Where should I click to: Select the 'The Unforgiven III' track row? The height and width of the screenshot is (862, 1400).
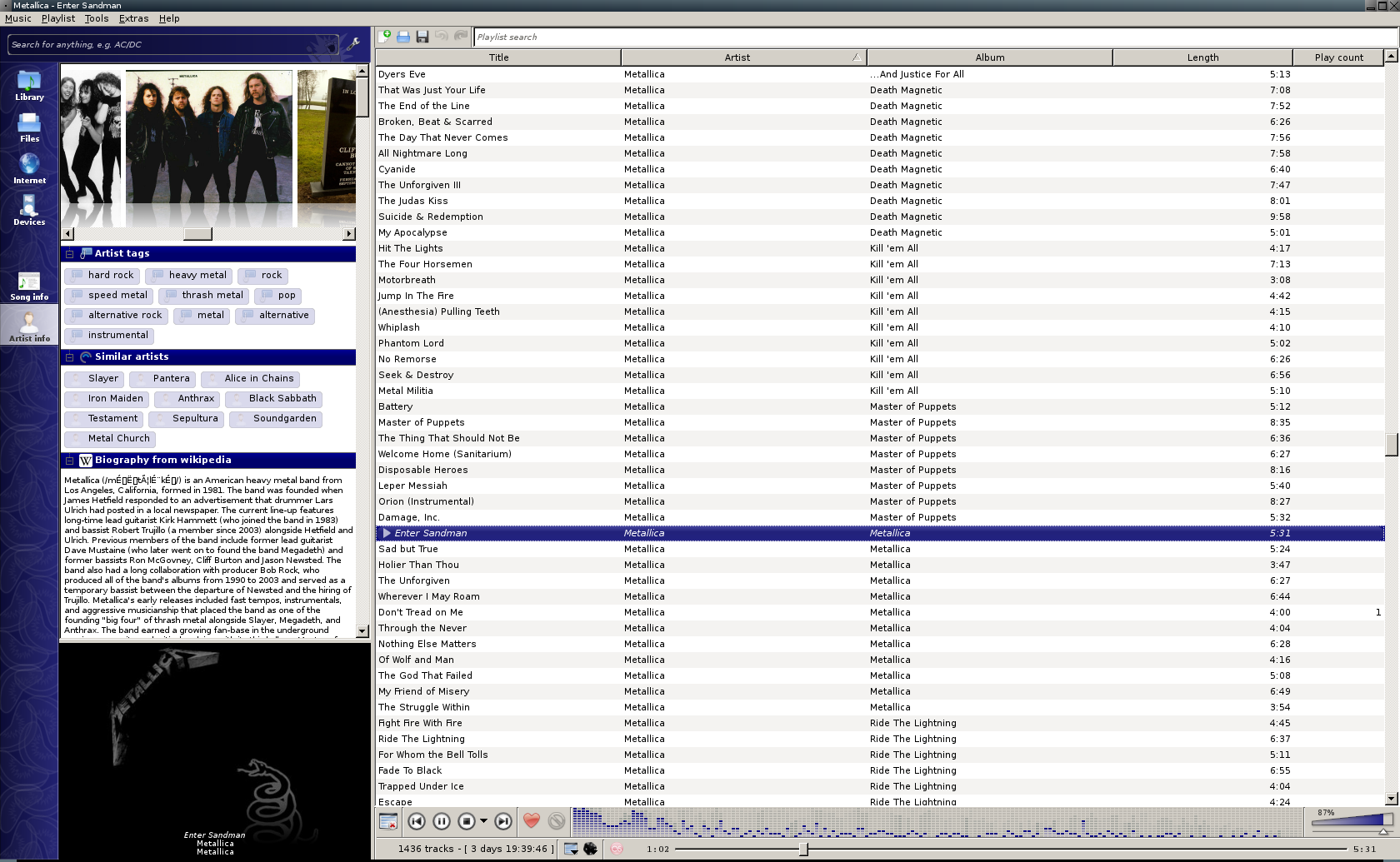[x=880, y=185]
